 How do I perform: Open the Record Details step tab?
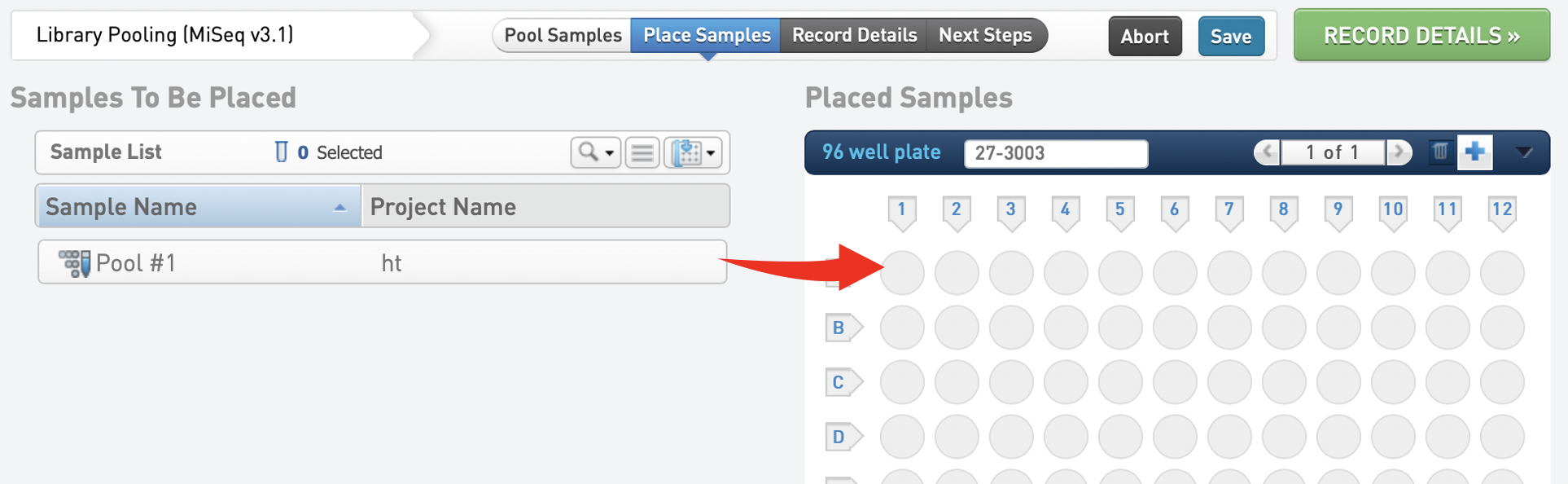point(854,35)
